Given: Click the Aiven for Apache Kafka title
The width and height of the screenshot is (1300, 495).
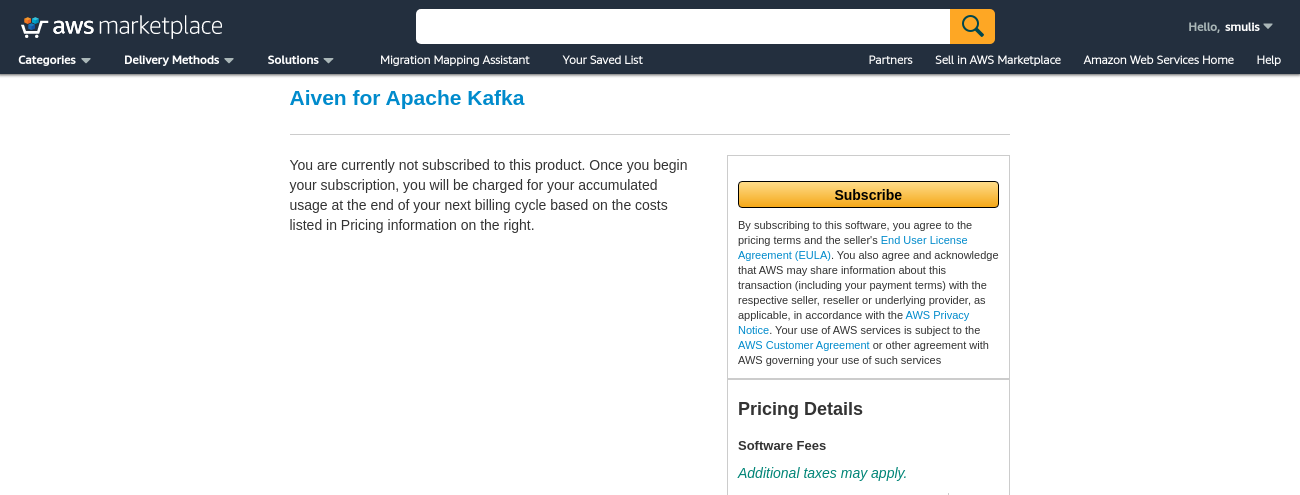Looking at the screenshot, I should click(407, 98).
